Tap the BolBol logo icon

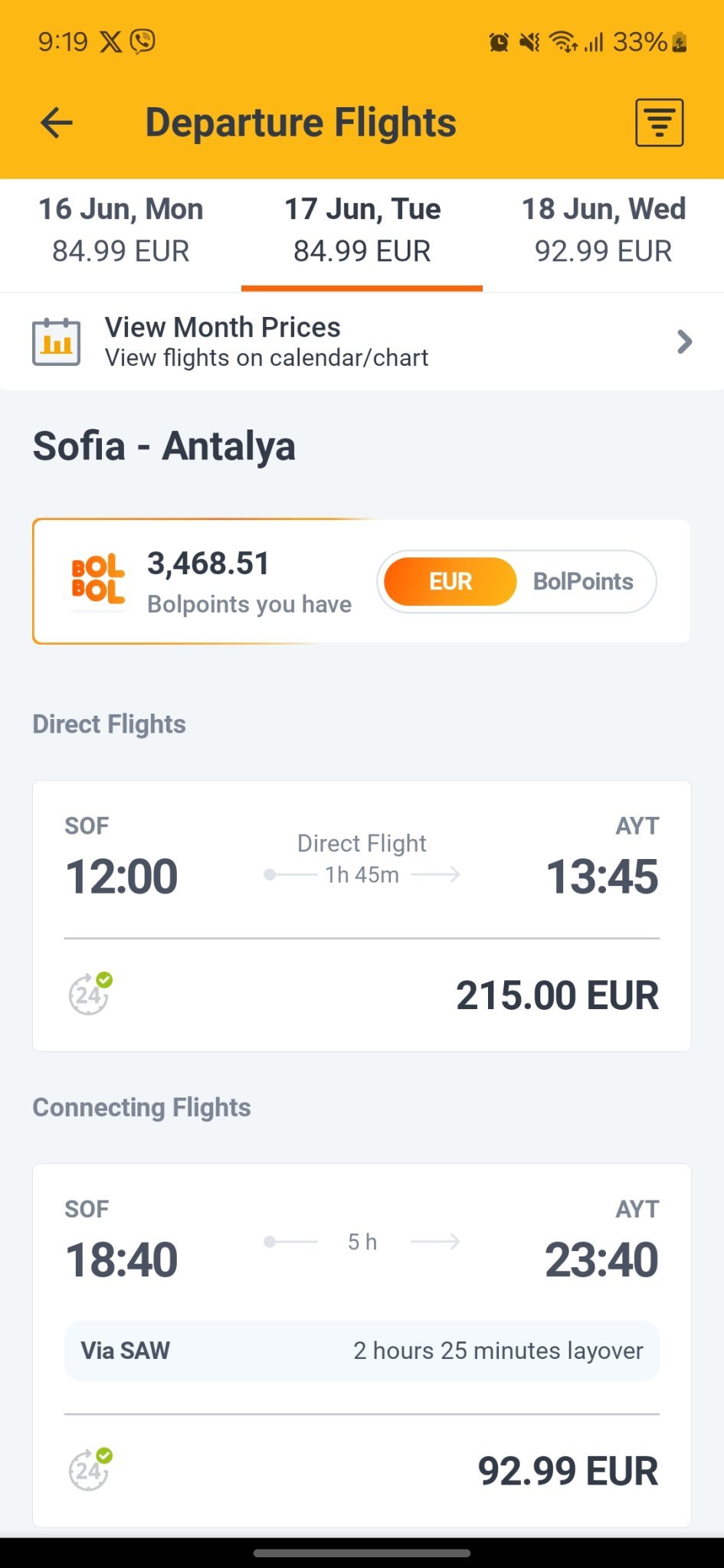pos(97,580)
